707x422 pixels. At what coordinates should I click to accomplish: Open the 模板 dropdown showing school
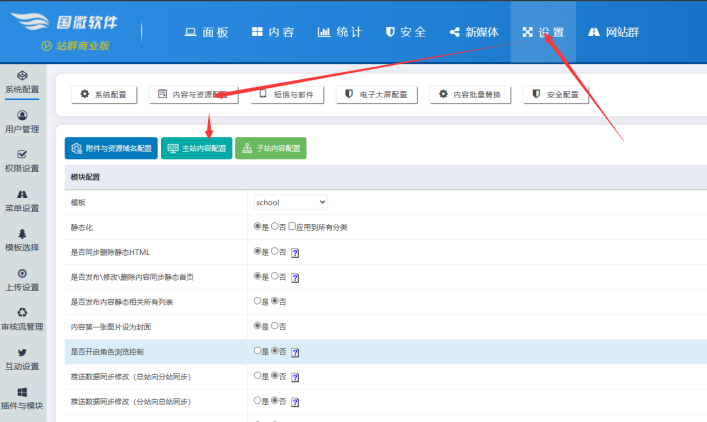[x=290, y=202]
